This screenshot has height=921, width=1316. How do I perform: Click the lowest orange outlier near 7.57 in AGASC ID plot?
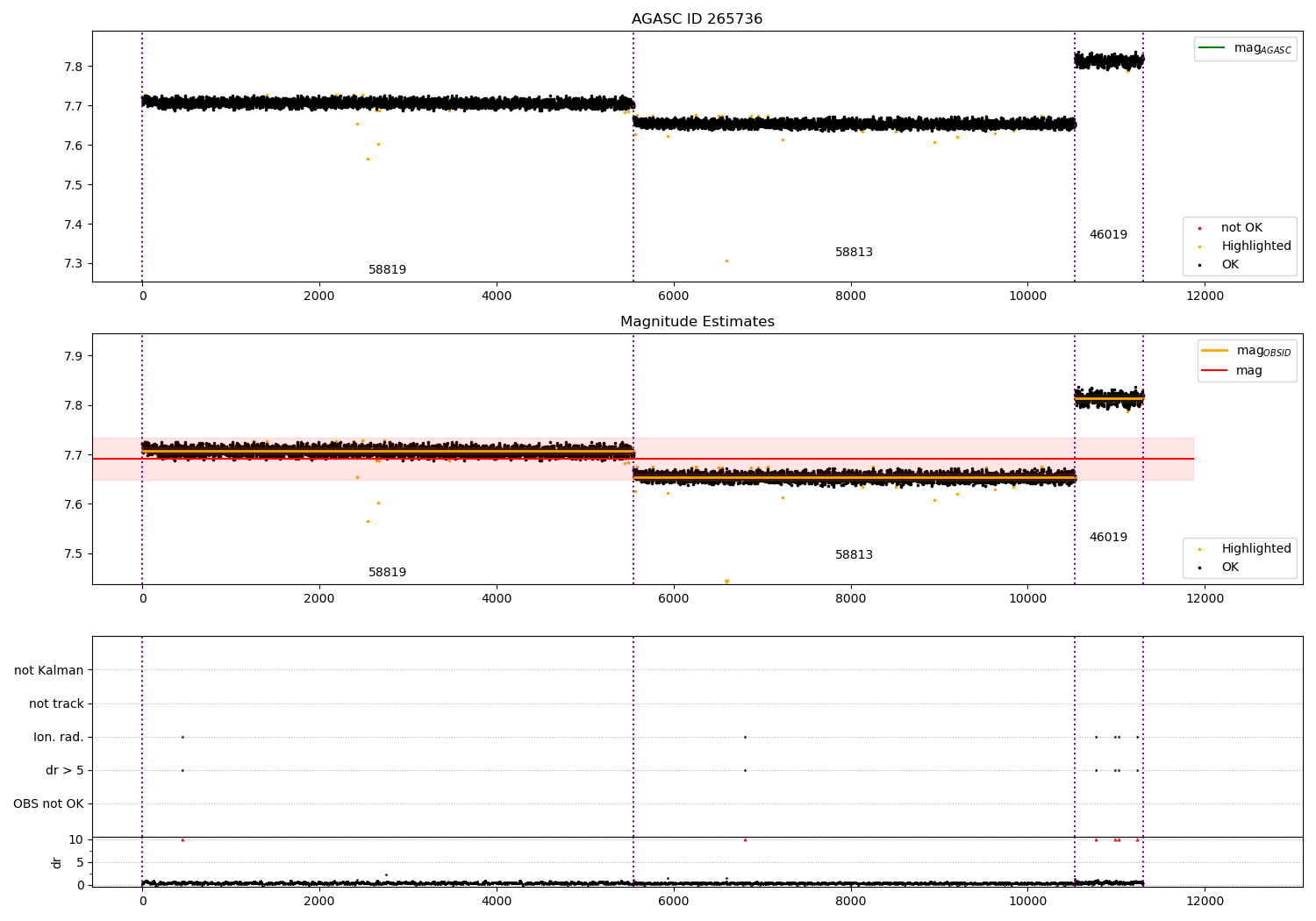point(368,159)
